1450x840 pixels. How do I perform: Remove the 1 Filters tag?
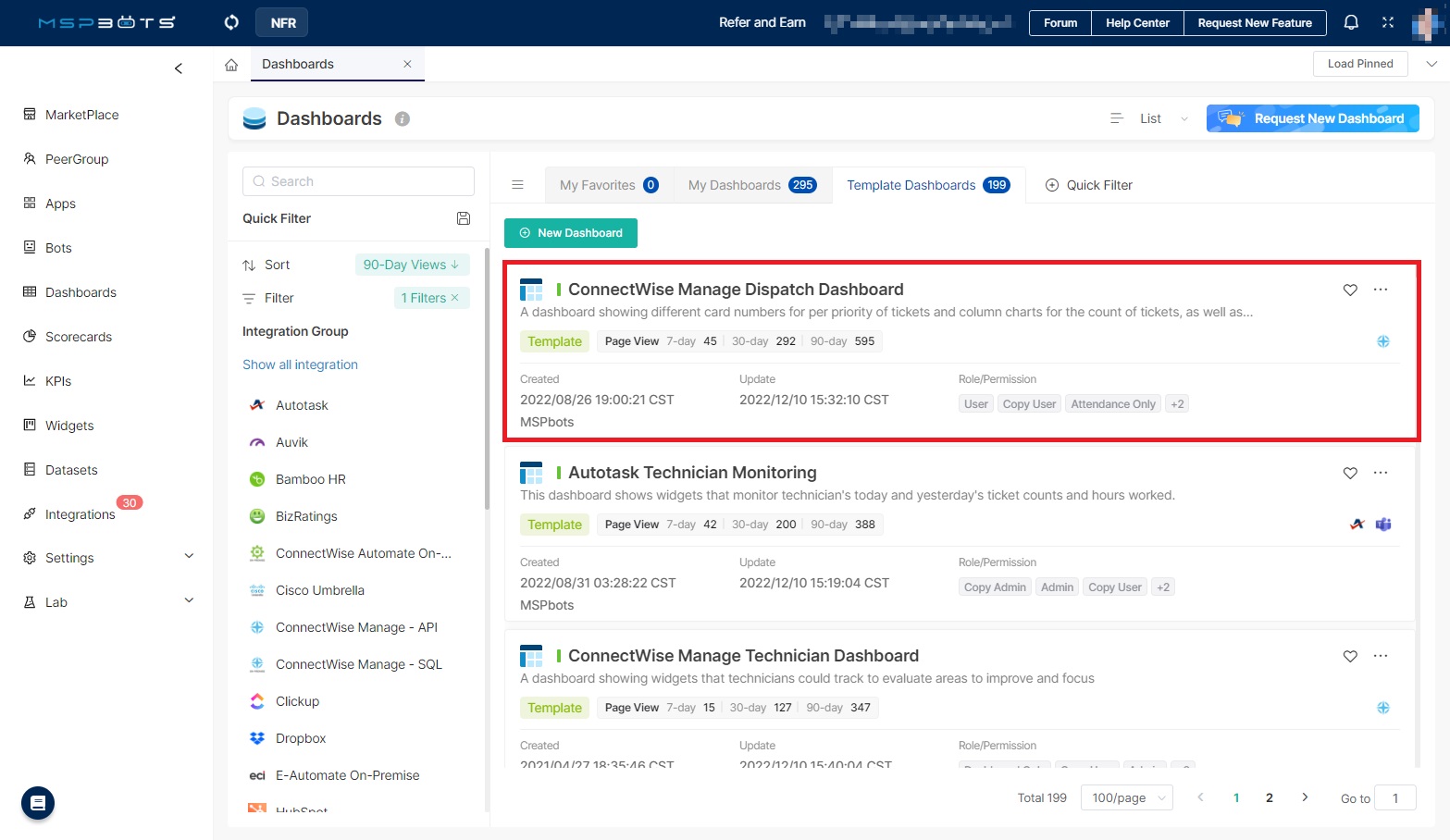(x=455, y=298)
